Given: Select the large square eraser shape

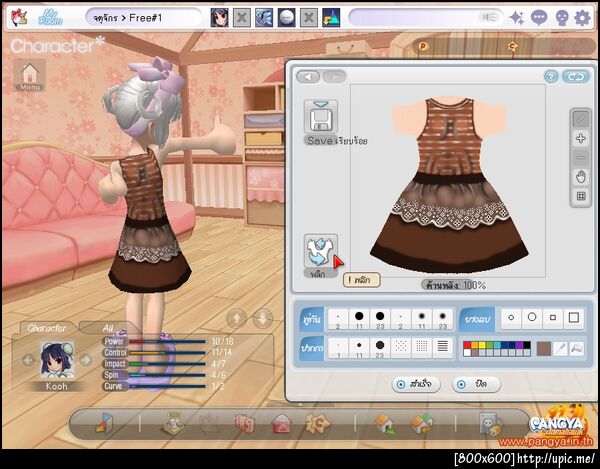Looking at the screenshot, I should pos(574,318).
